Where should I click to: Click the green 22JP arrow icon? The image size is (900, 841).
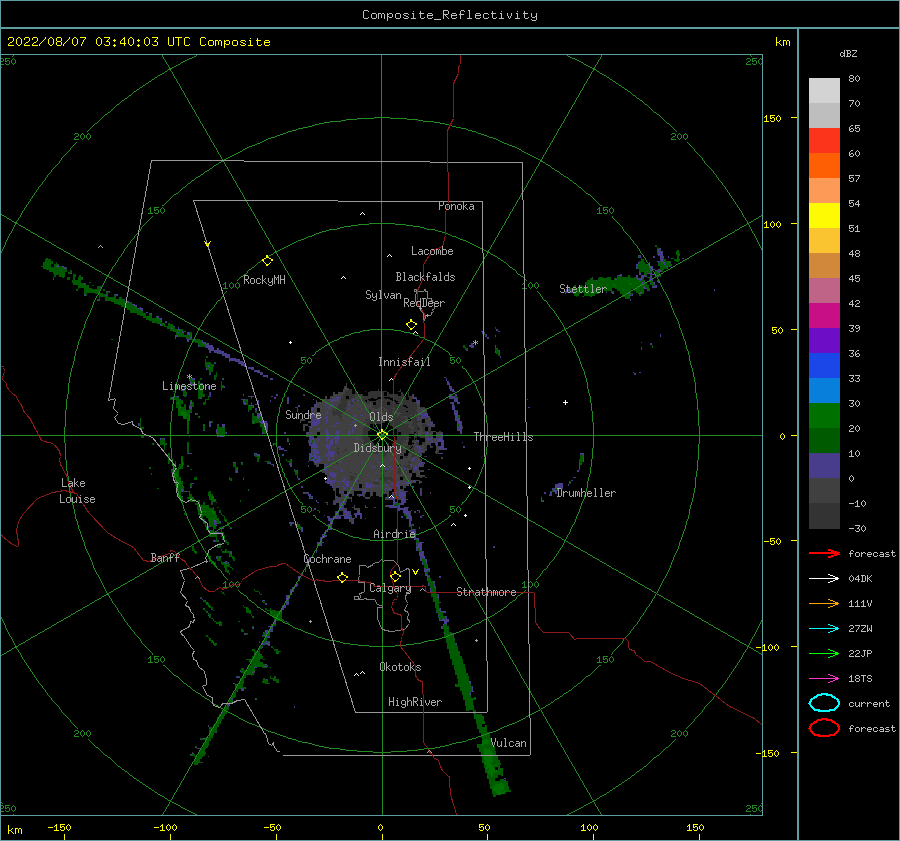click(824, 653)
